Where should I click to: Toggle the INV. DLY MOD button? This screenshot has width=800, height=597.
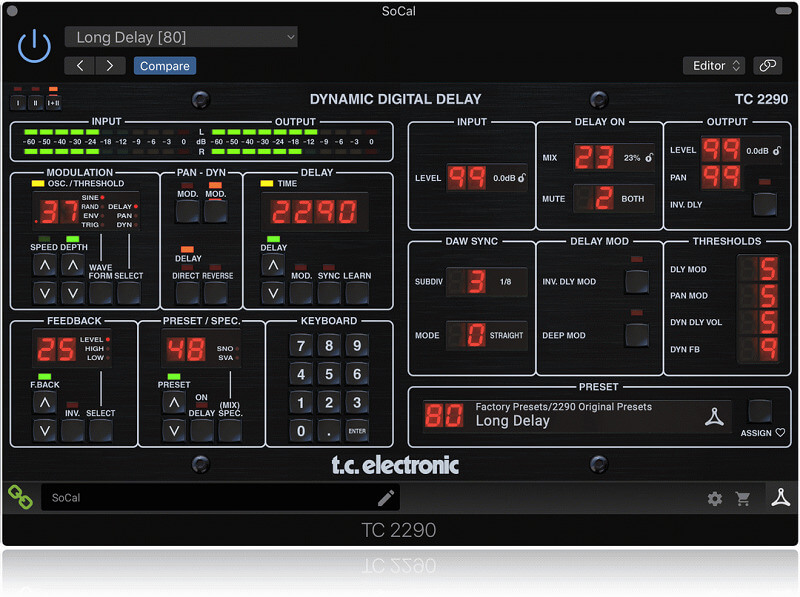pos(637,281)
